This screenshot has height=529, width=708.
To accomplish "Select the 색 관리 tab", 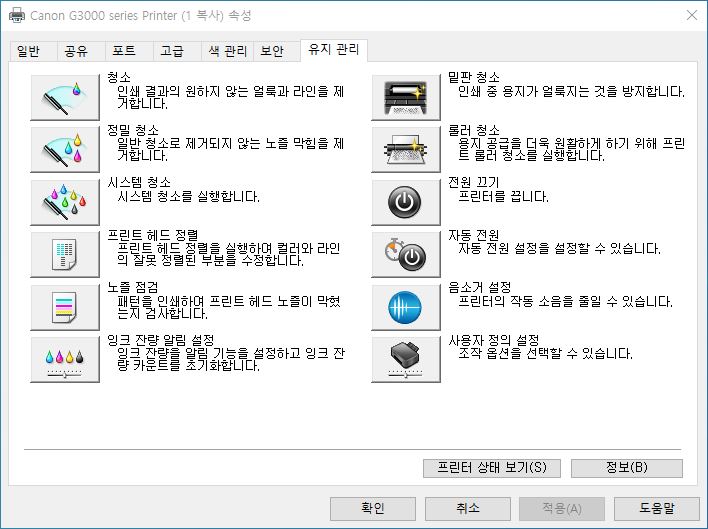I will [227, 51].
